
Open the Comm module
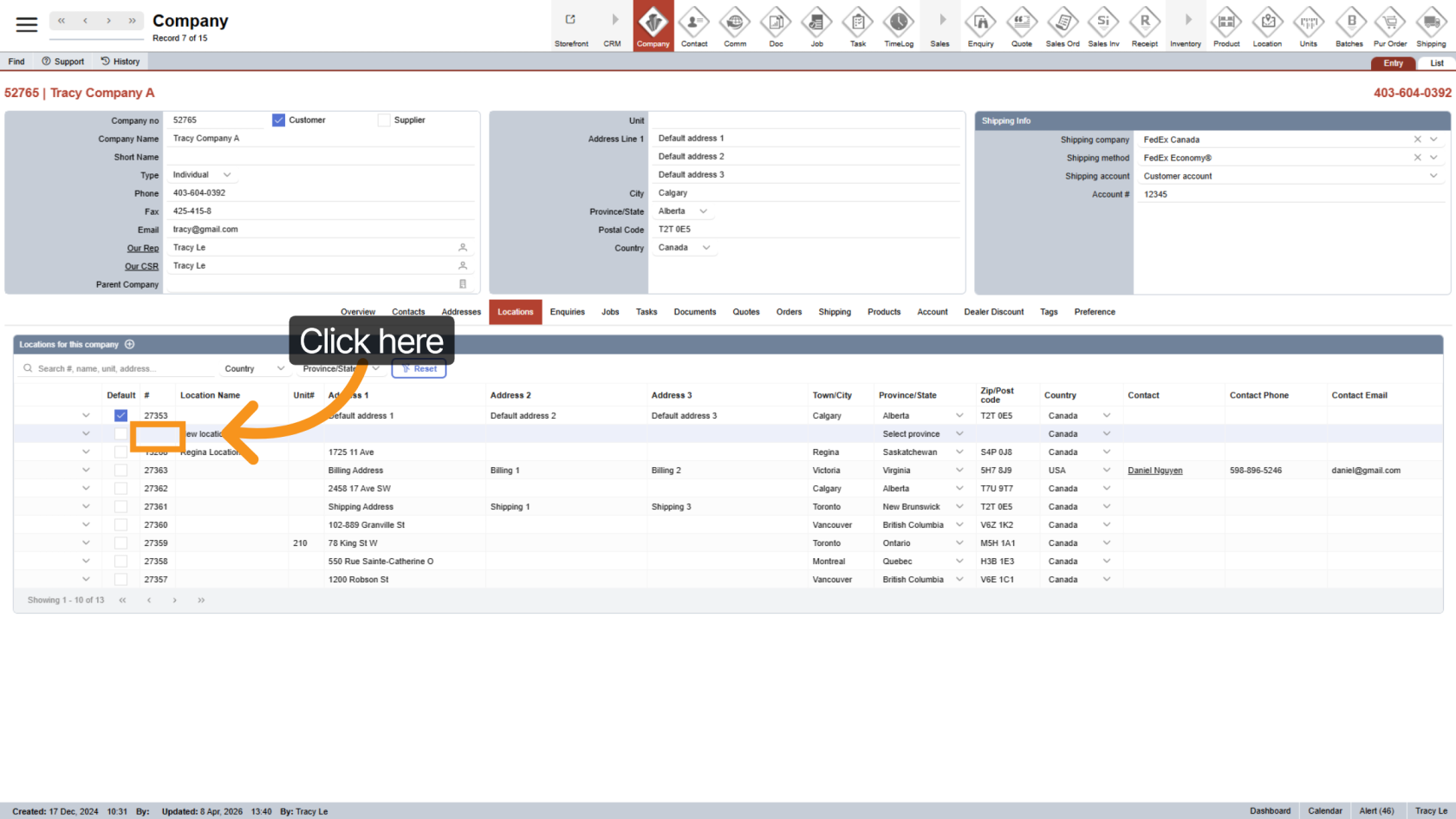pos(735,26)
